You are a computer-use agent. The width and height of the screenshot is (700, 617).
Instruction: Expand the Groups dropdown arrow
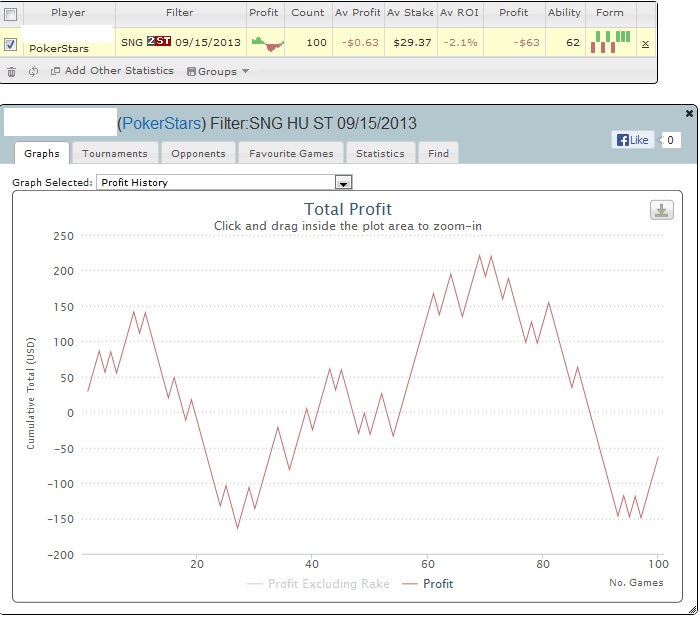[246, 71]
